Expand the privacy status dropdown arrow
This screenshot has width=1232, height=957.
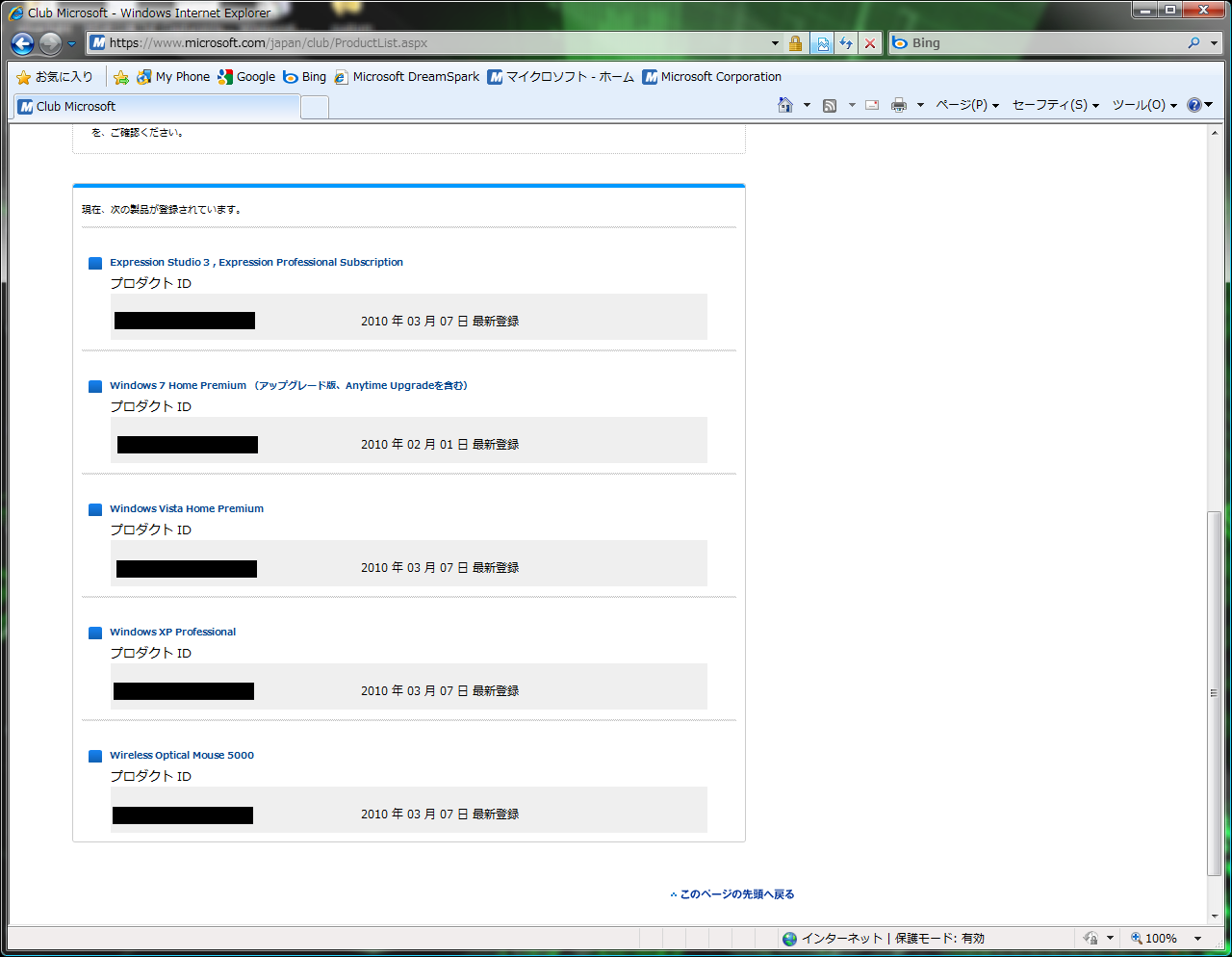pos(1110,939)
